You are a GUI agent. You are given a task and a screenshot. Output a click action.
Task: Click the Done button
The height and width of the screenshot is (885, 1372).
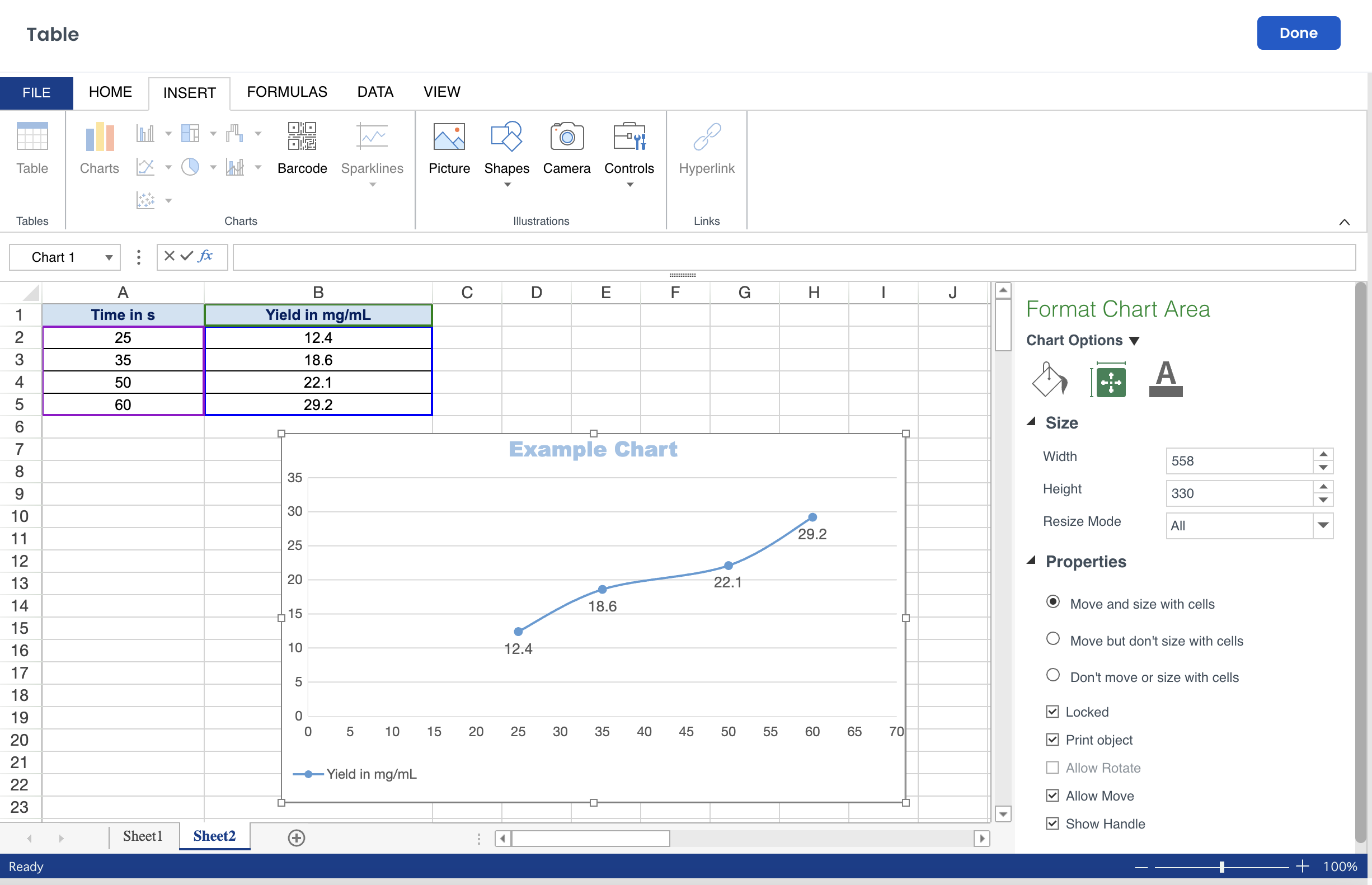(x=1298, y=34)
